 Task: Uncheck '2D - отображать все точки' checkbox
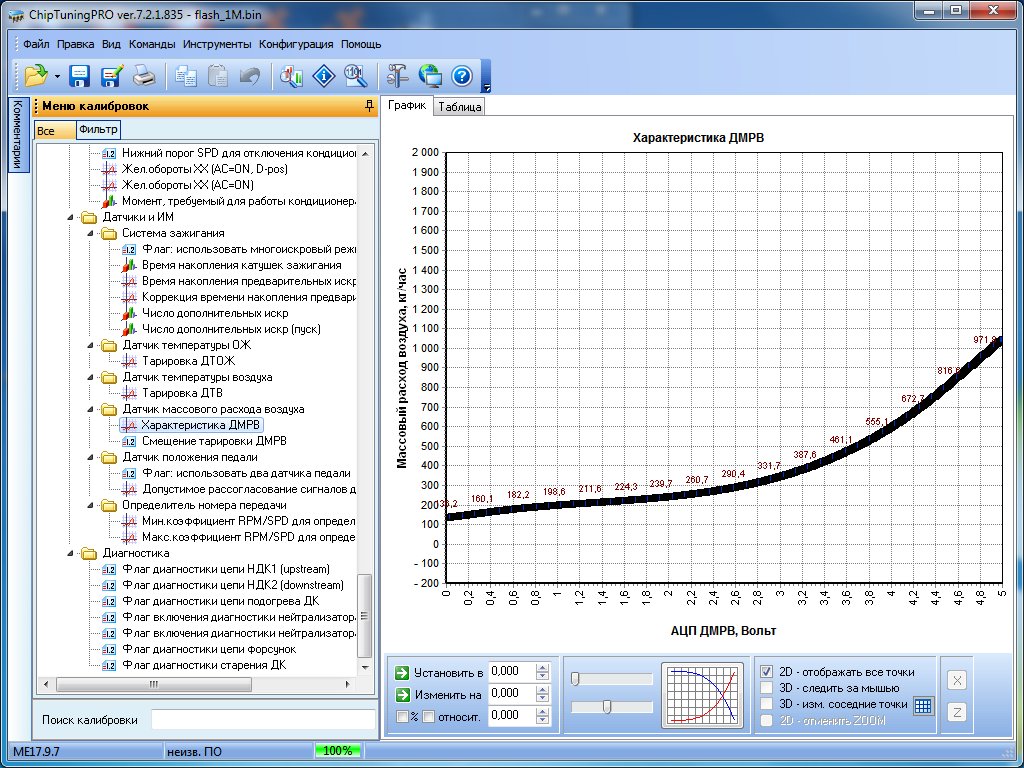(x=767, y=672)
